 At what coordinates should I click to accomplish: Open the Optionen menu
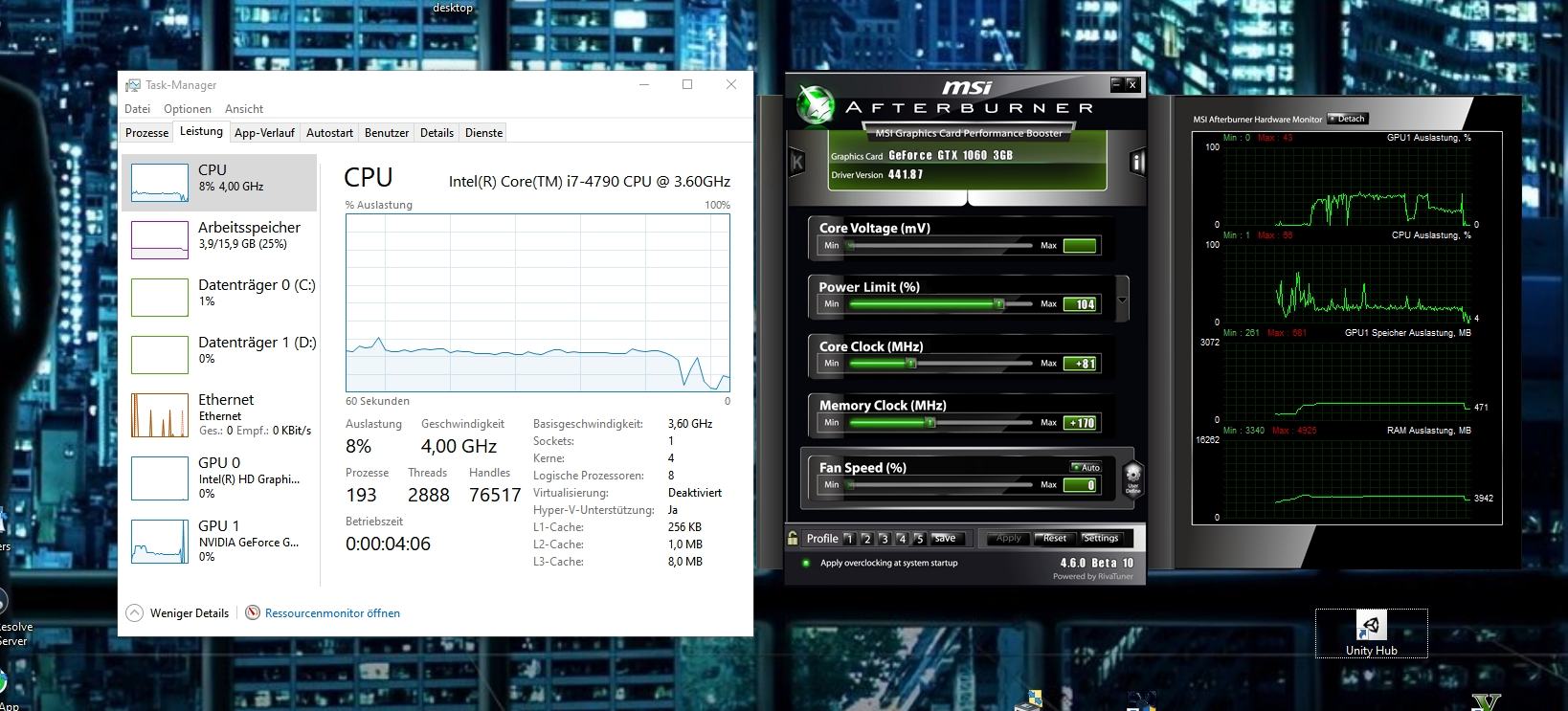[x=187, y=108]
